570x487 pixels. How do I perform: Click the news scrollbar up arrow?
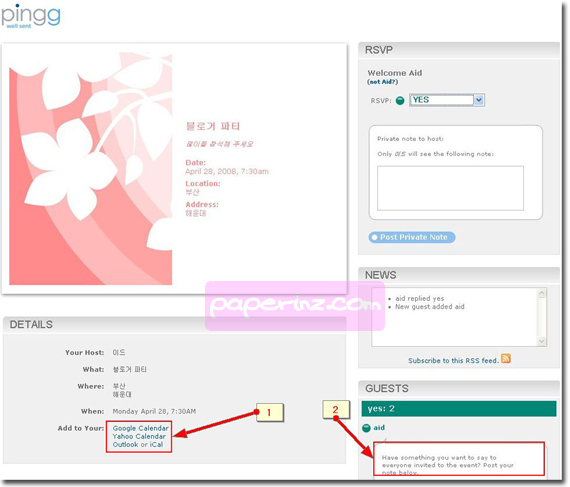click(x=542, y=293)
